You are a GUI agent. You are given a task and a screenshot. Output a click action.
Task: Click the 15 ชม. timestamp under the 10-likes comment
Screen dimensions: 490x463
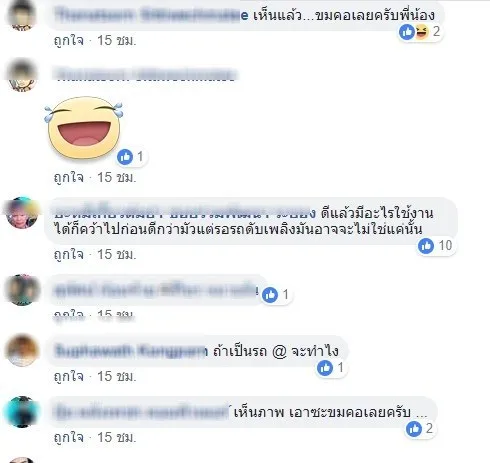[x=116, y=254]
